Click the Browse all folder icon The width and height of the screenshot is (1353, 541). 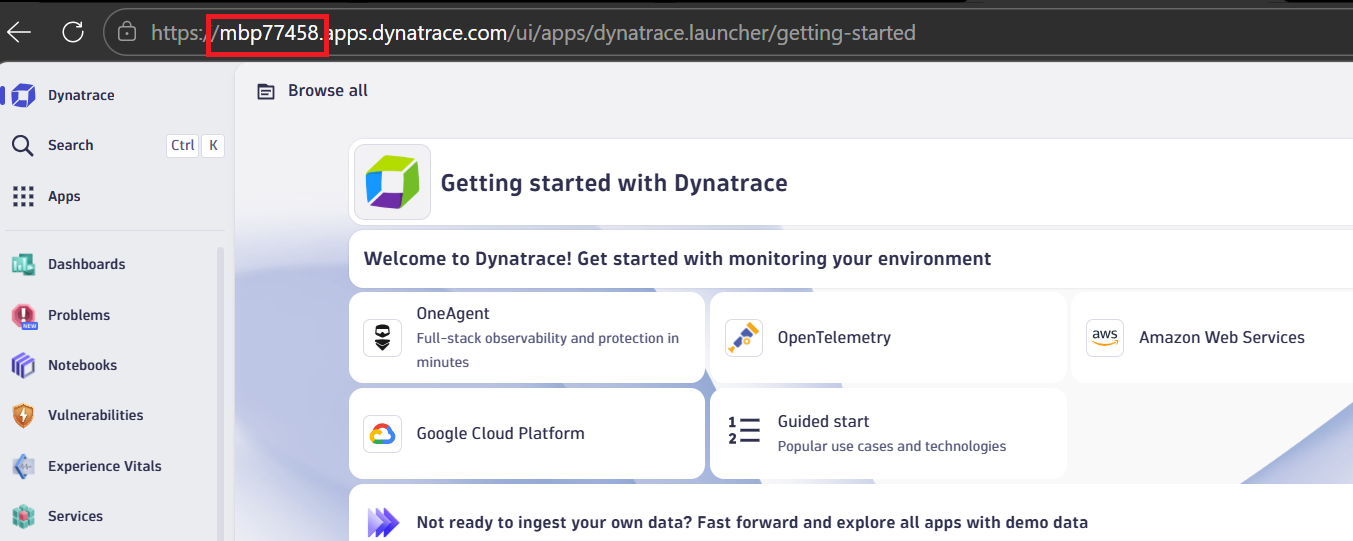[x=265, y=91]
